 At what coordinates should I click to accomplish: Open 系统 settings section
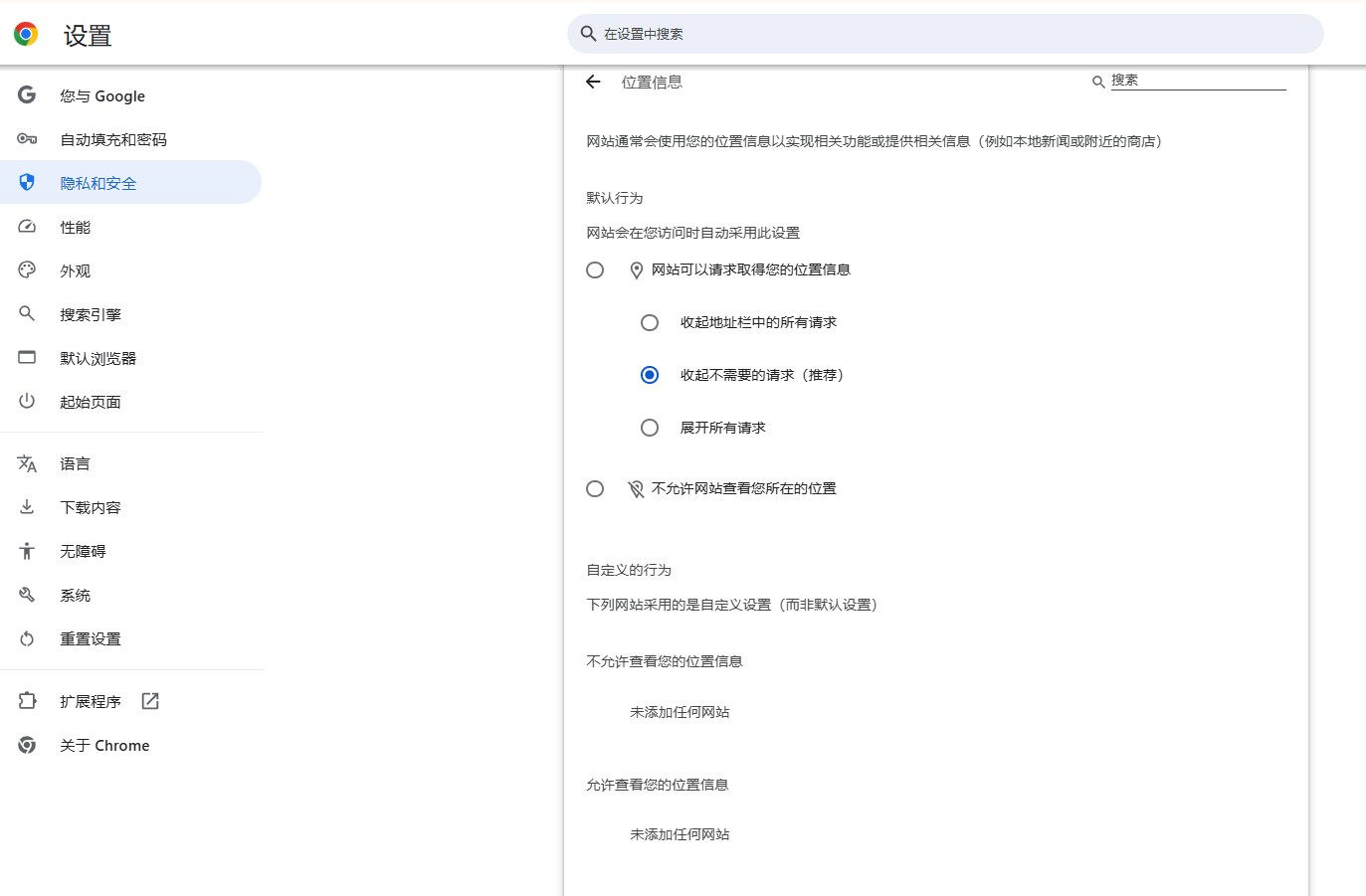tap(130, 595)
